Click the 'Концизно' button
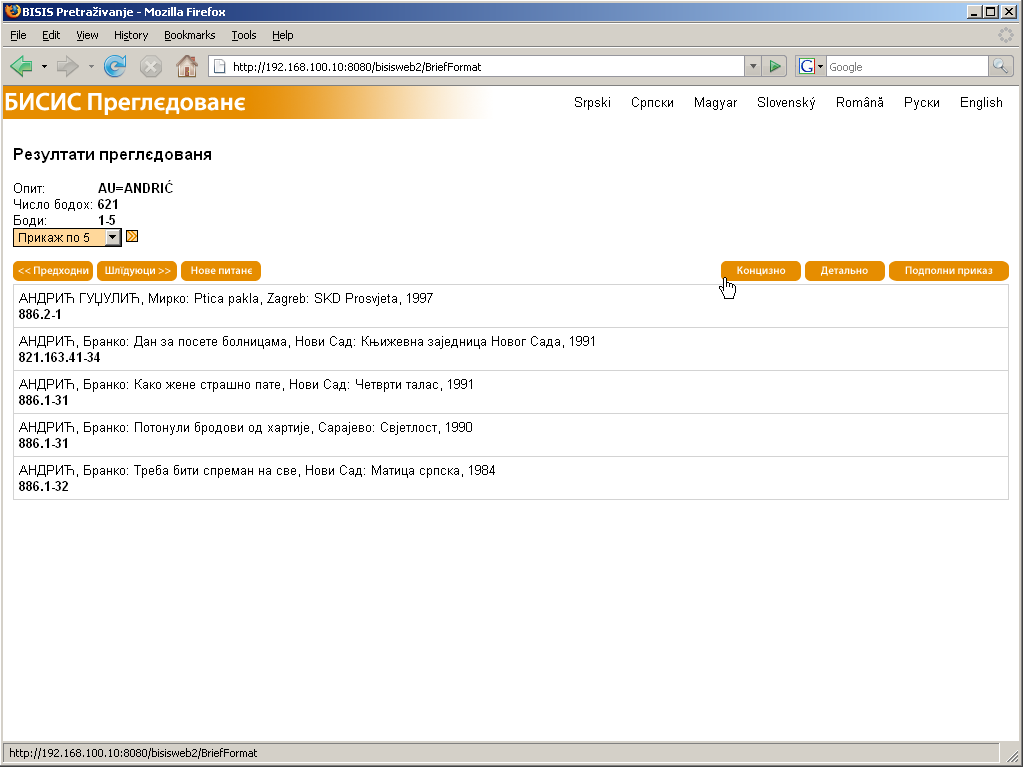The height and width of the screenshot is (767, 1023). [761, 271]
